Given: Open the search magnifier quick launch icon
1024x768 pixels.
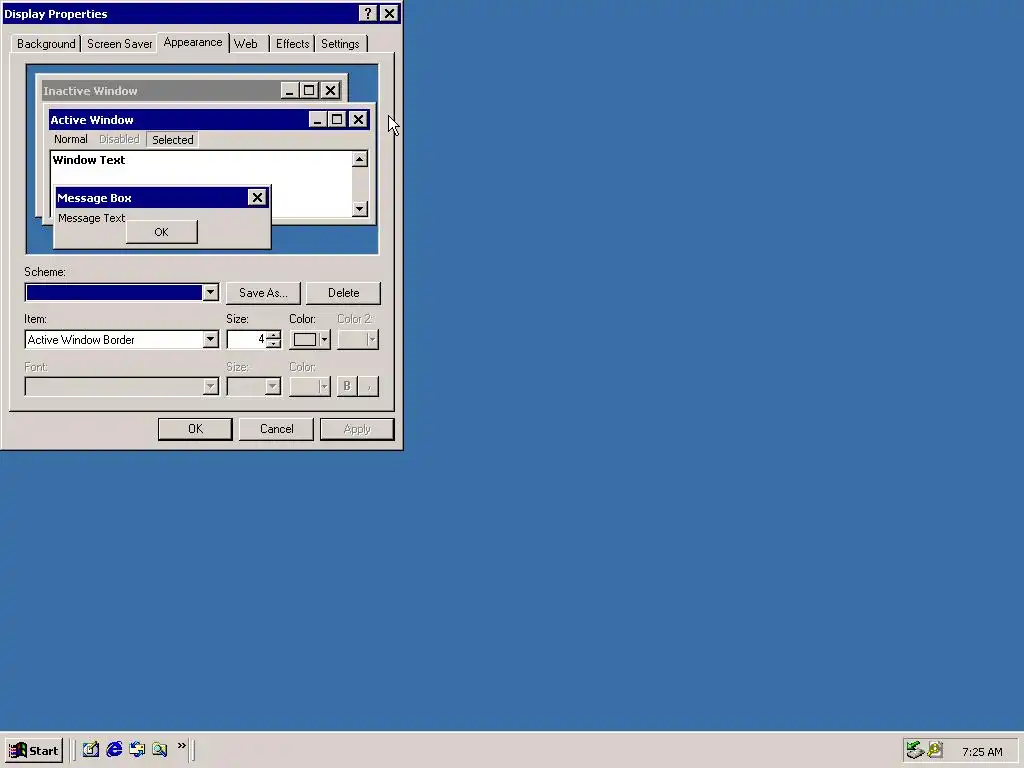Looking at the screenshot, I should point(159,749).
